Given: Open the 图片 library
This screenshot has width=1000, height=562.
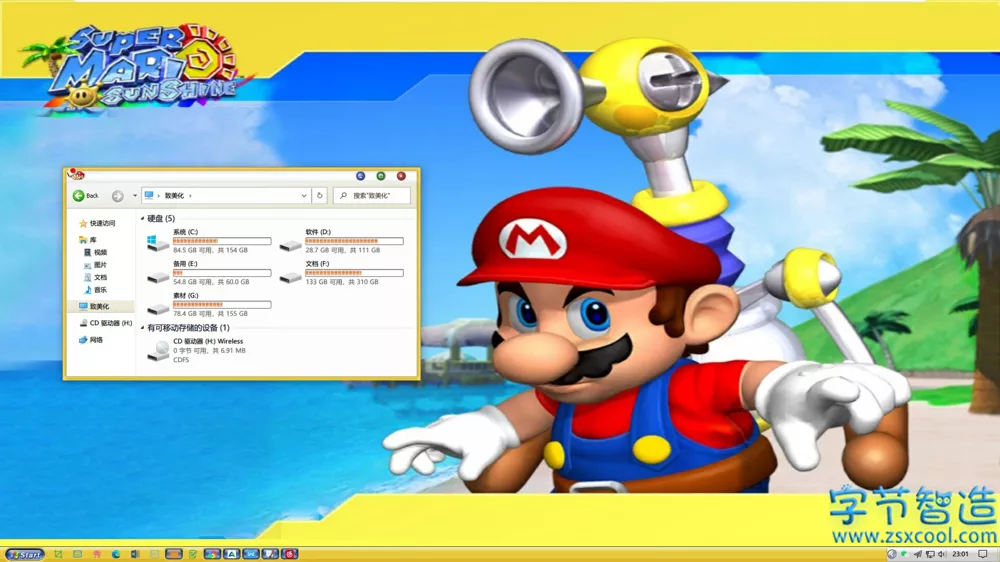Looking at the screenshot, I should (96, 265).
